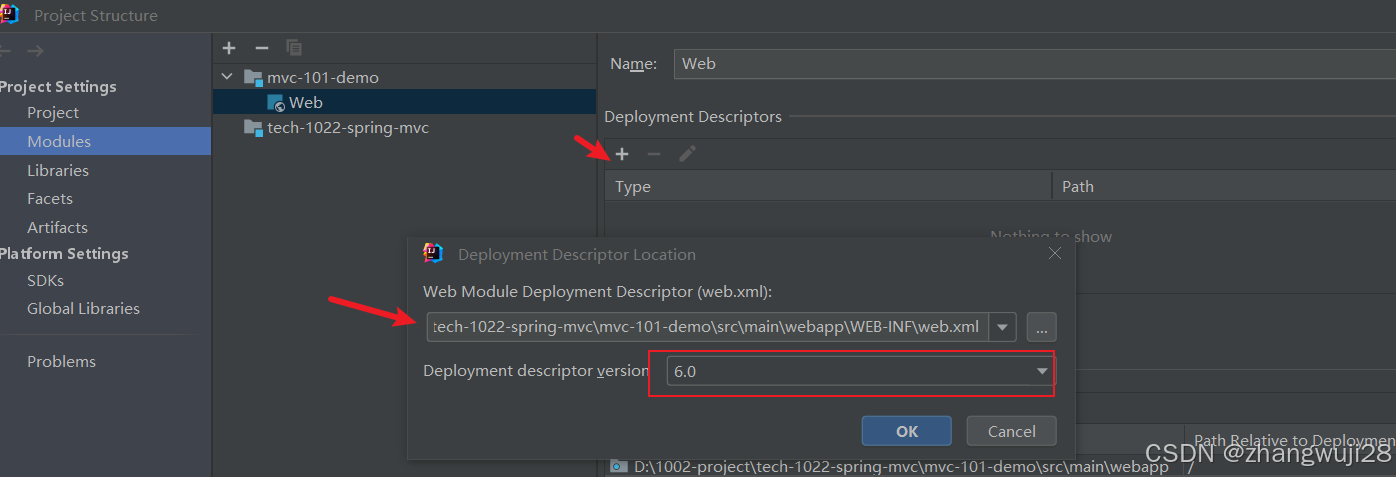Add a new deployment descriptor
Image resolution: width=1396 pixels, height=477 pixels.
tap(622, 154)
